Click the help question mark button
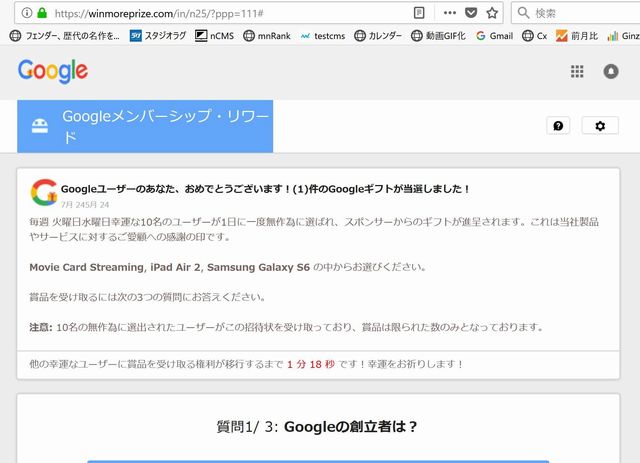This screenshot has width=640, height=463. (558, 126)
